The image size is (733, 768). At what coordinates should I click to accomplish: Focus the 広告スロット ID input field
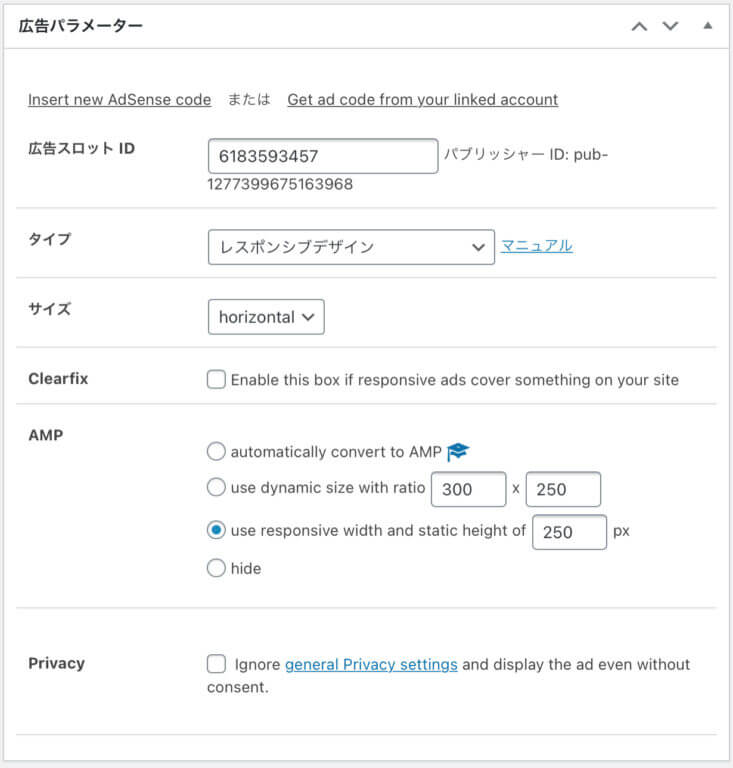[323, 156]
